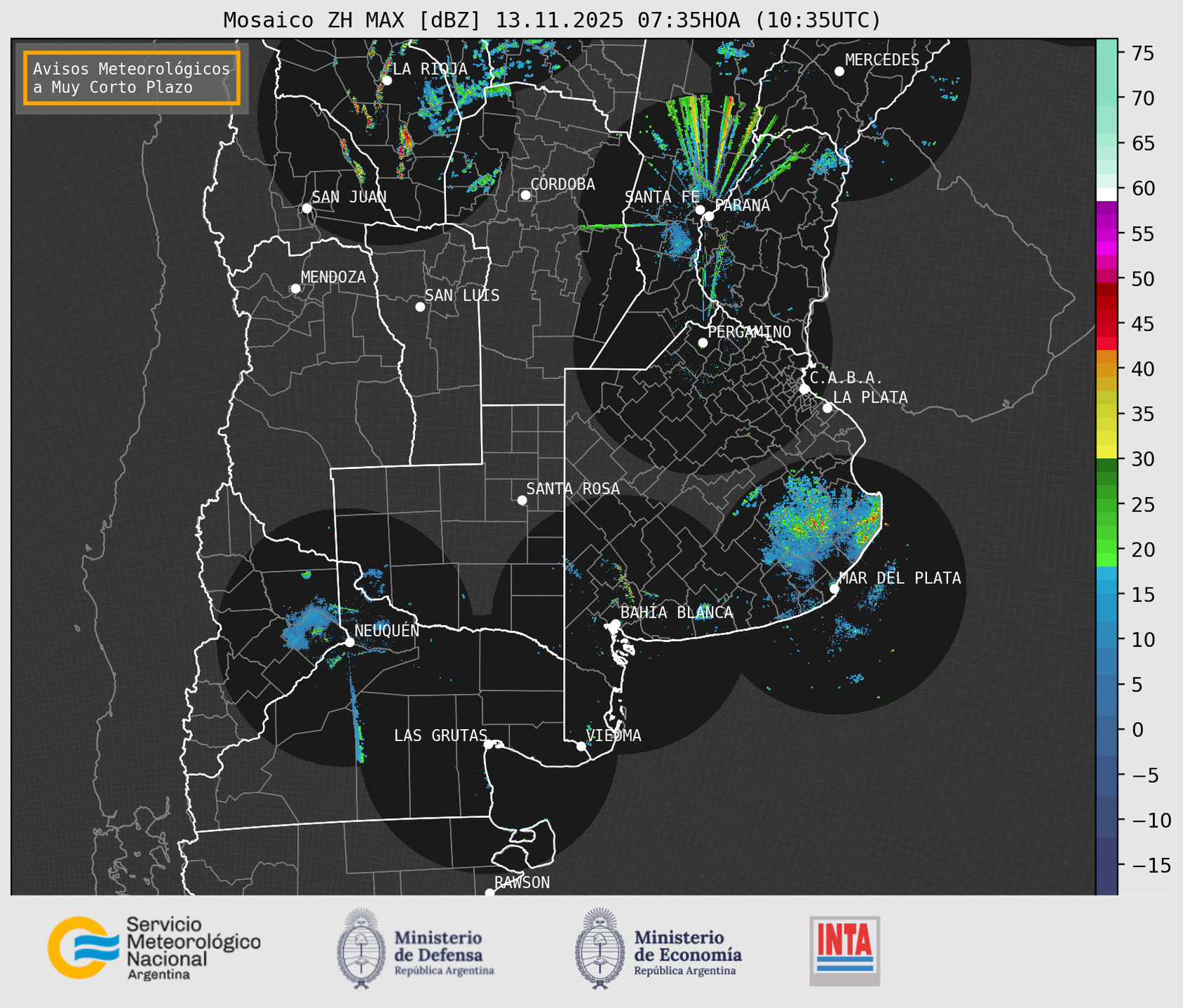
Task: Click the CÓRDOBA city label
Action: click(562, 184)
